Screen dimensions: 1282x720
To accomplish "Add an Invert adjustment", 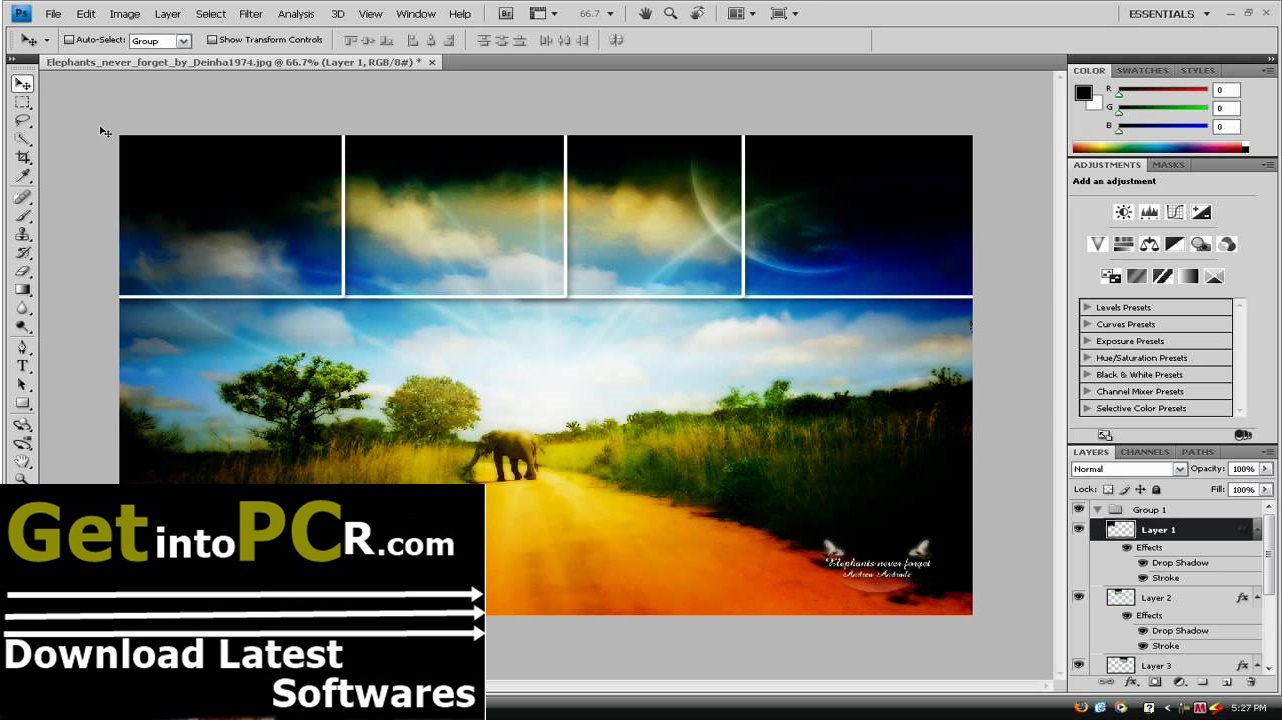I will (x=1111, y=276).
